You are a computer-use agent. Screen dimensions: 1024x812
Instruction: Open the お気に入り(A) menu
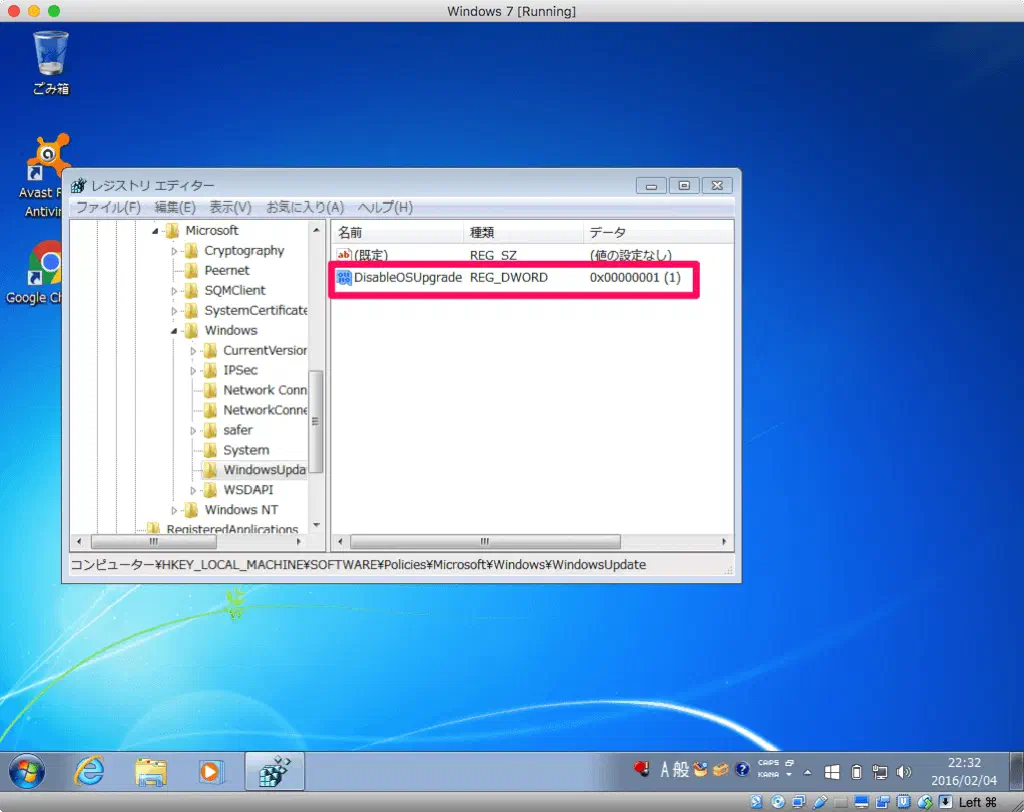[304, 207]
